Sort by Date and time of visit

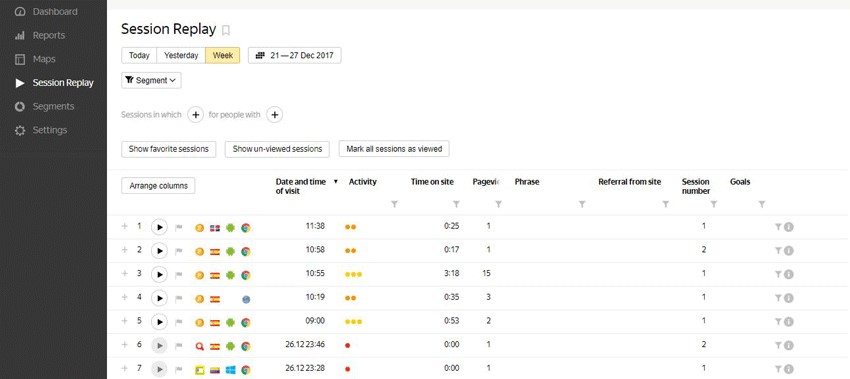tap(301, 186)
